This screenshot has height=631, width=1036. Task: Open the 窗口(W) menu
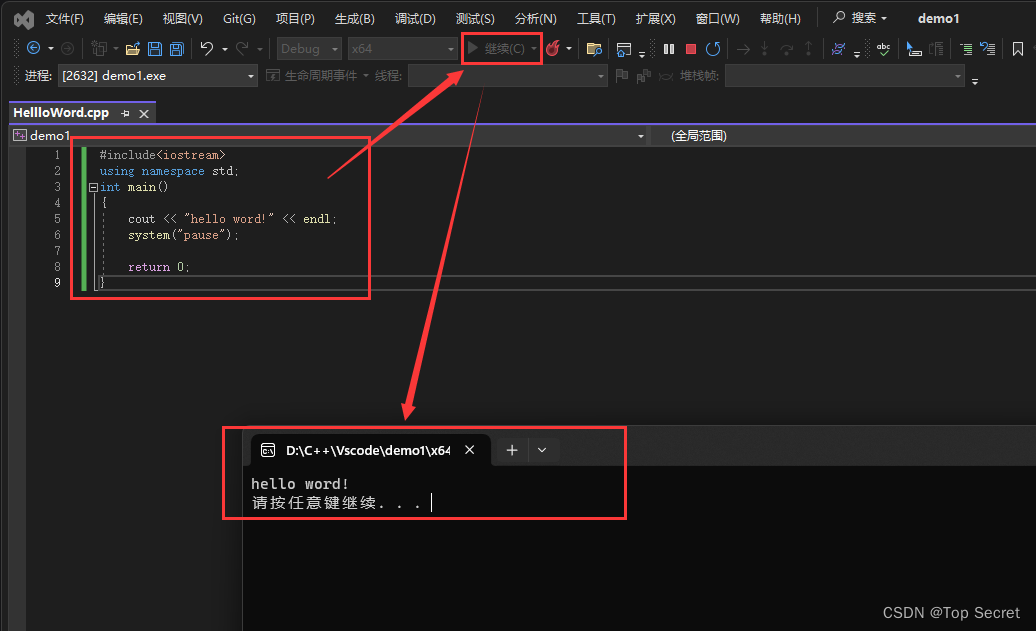[x=718, y=19]
